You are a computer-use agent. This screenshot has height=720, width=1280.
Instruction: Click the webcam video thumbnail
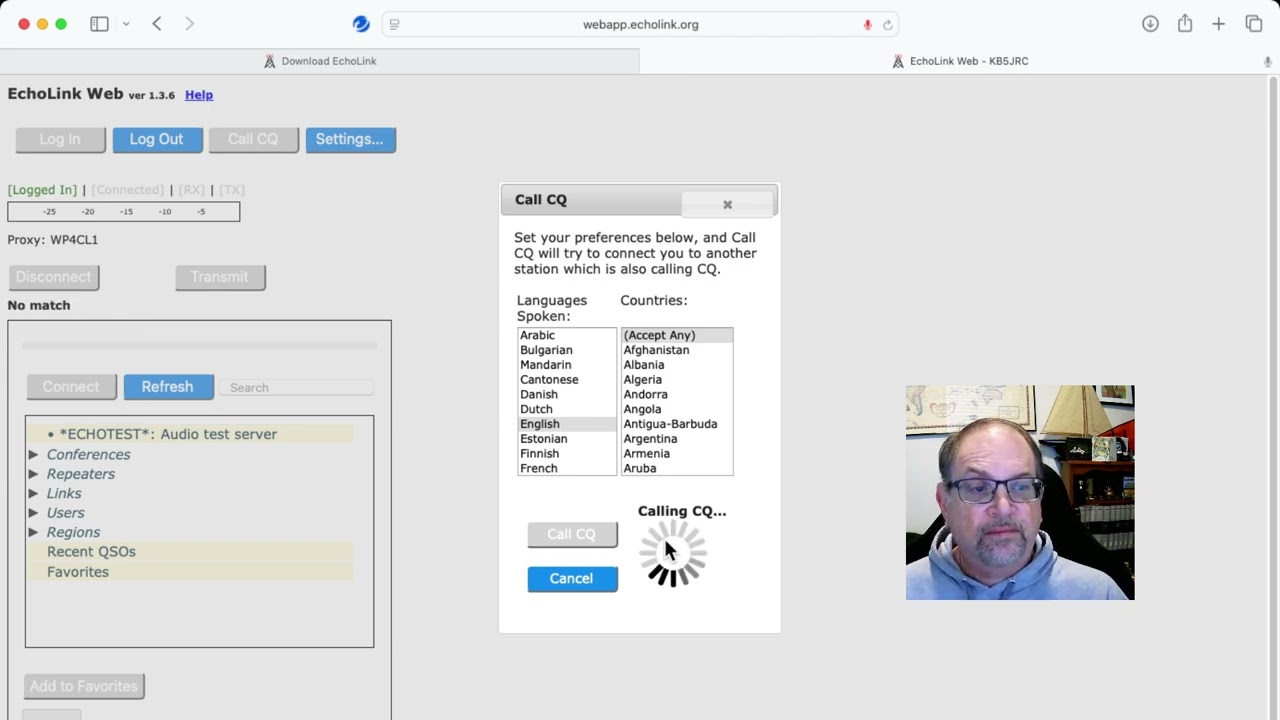pyautogui.click(x=1020, y=493)
